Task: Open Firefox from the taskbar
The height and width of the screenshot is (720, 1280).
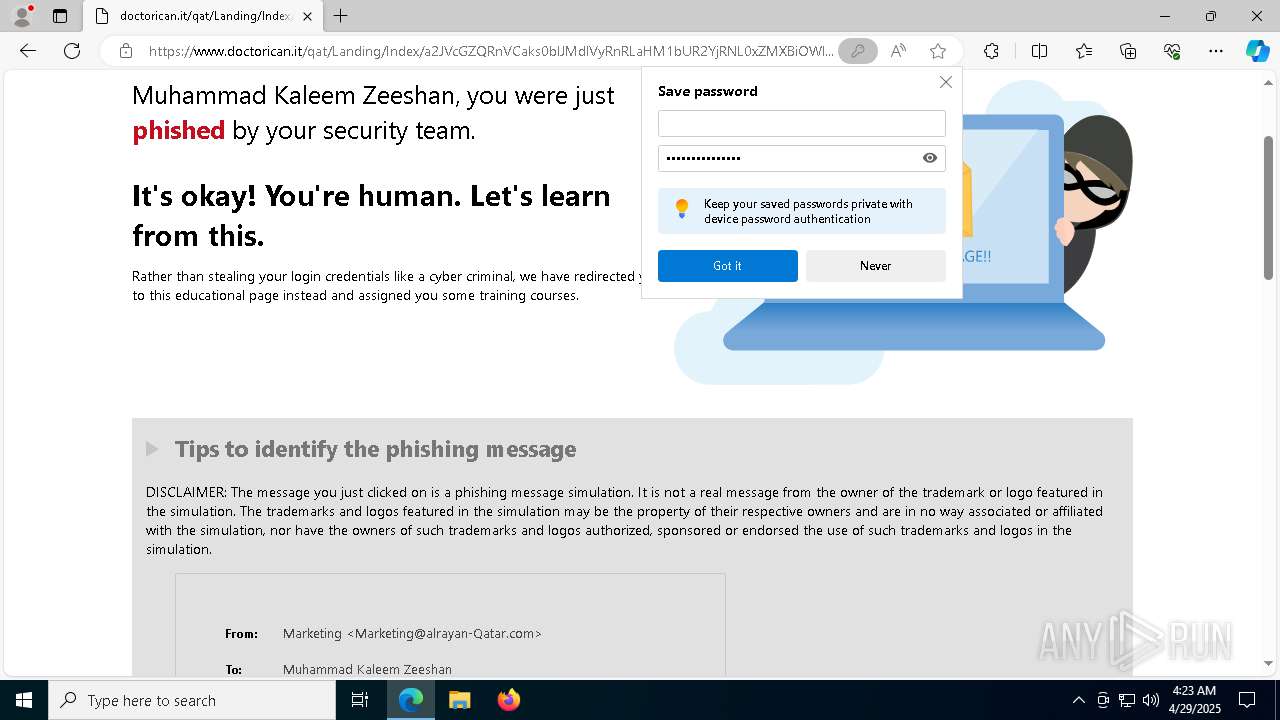Action: (x=508, y=700)
